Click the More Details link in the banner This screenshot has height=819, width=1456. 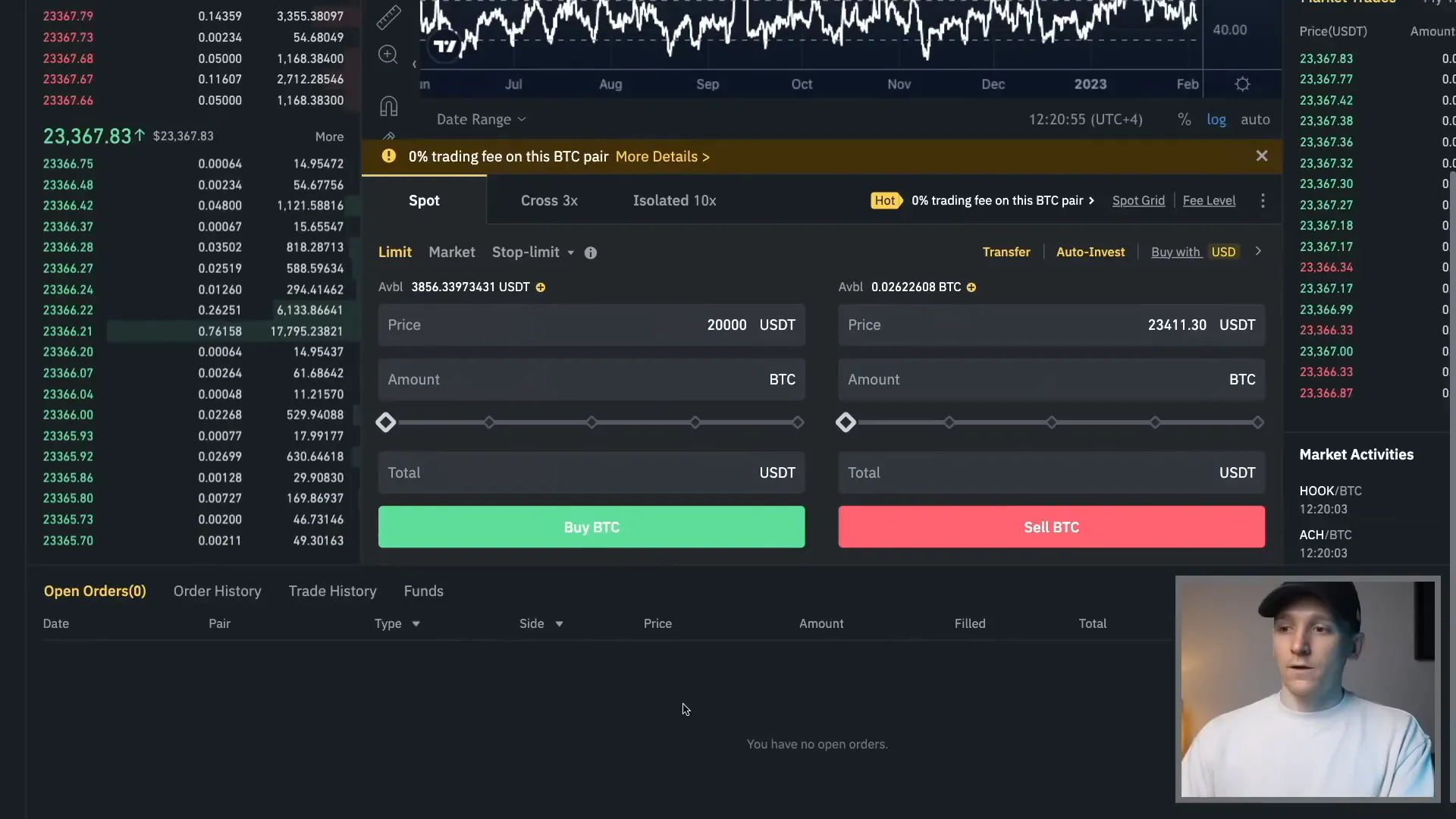pos(663,156)
